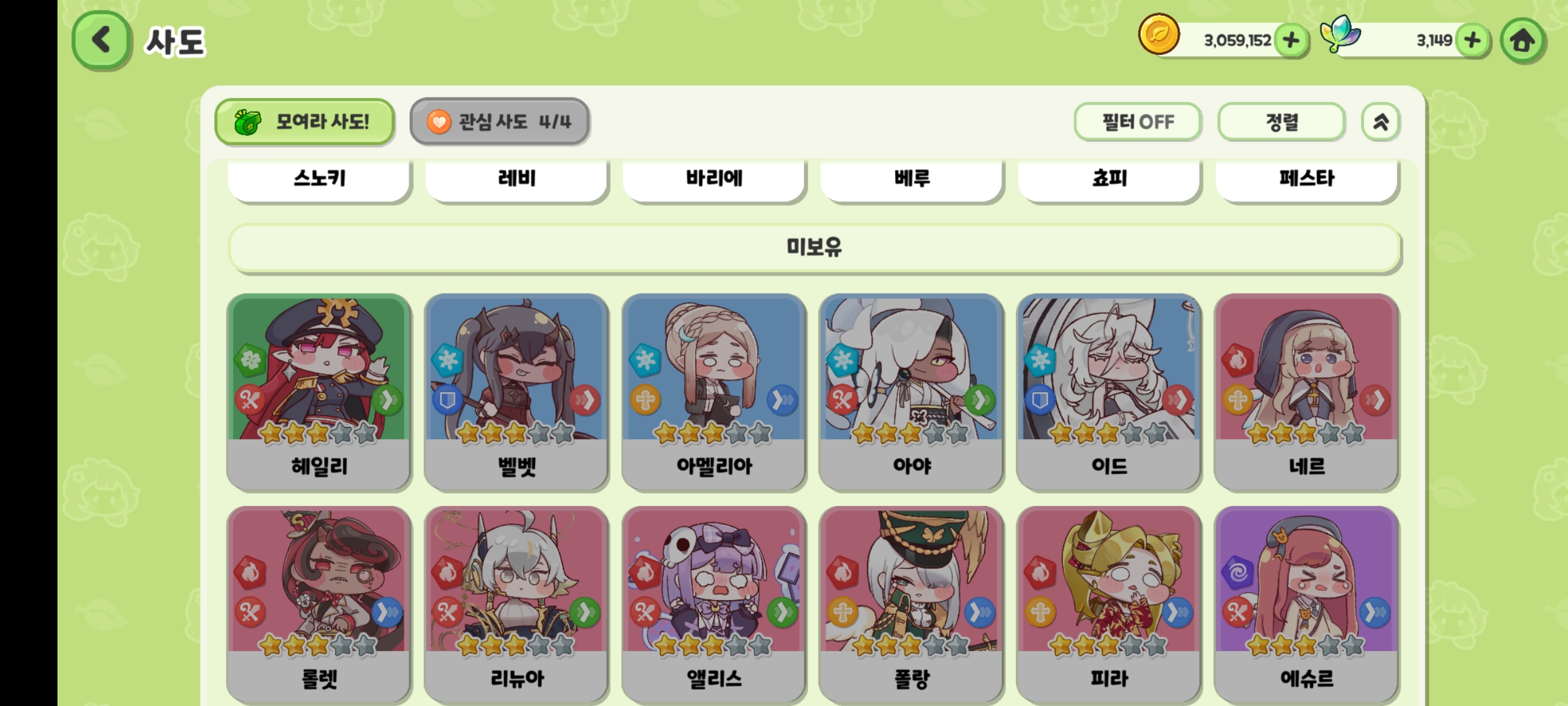Collapse panel with double chevron button
The image size is (1568, 706).
(x=1380, y=122)
